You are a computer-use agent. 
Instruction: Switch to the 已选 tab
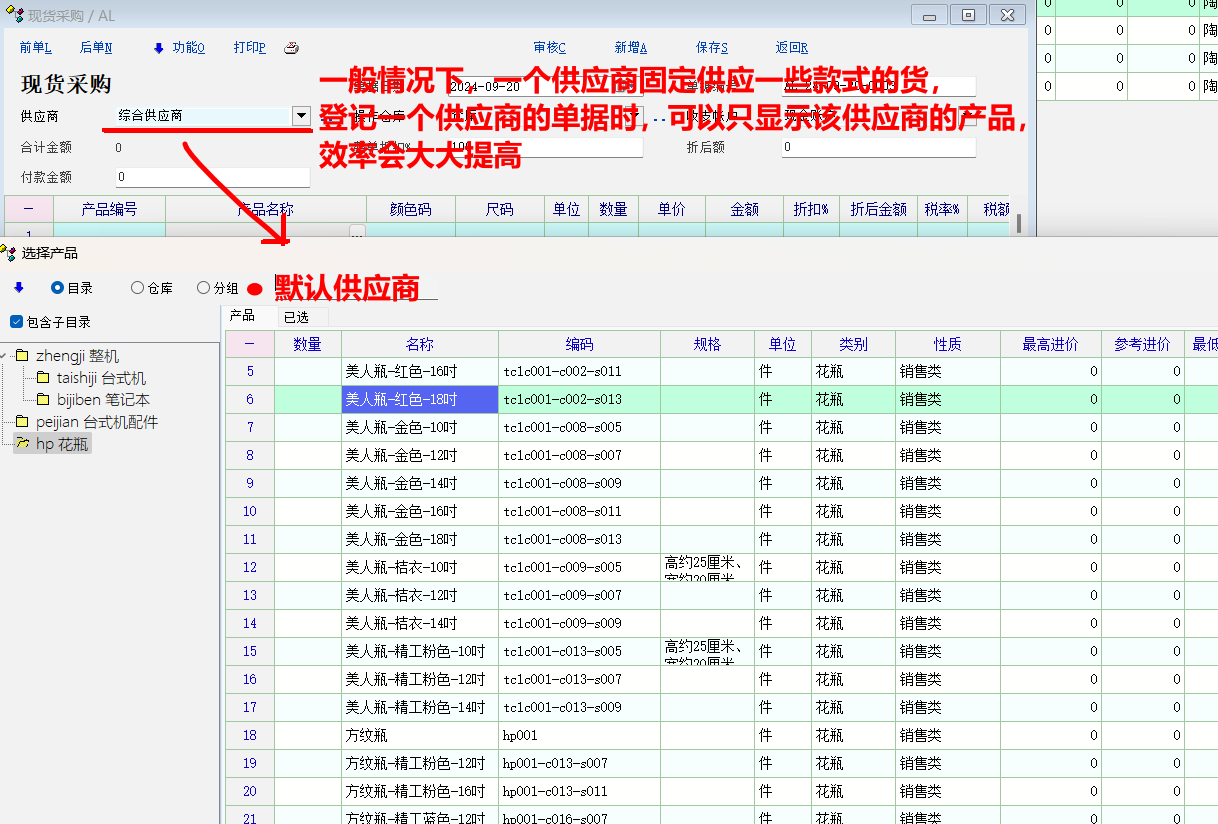pos(296,317)
